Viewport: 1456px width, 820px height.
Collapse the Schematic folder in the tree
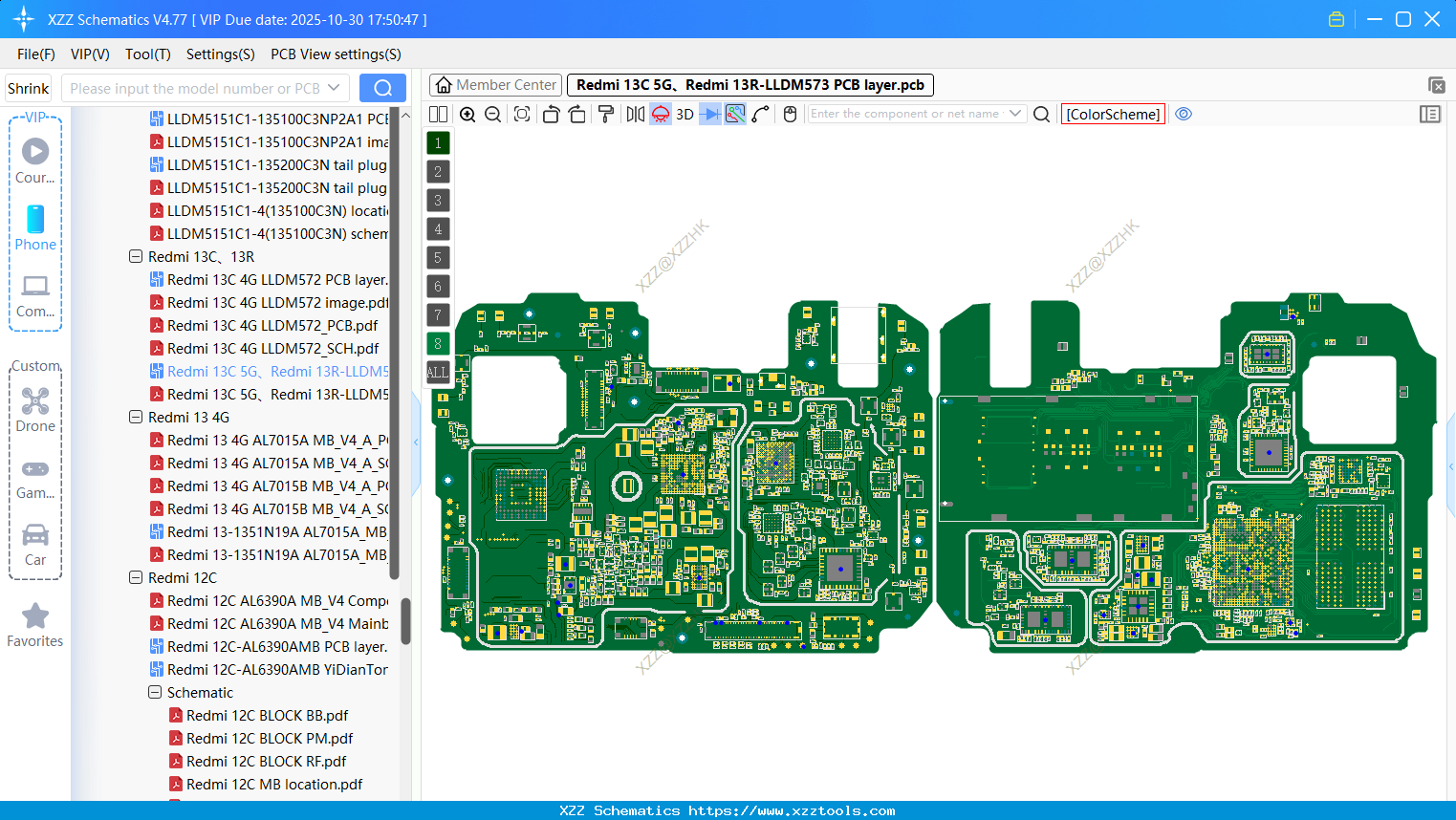point(155,692)
